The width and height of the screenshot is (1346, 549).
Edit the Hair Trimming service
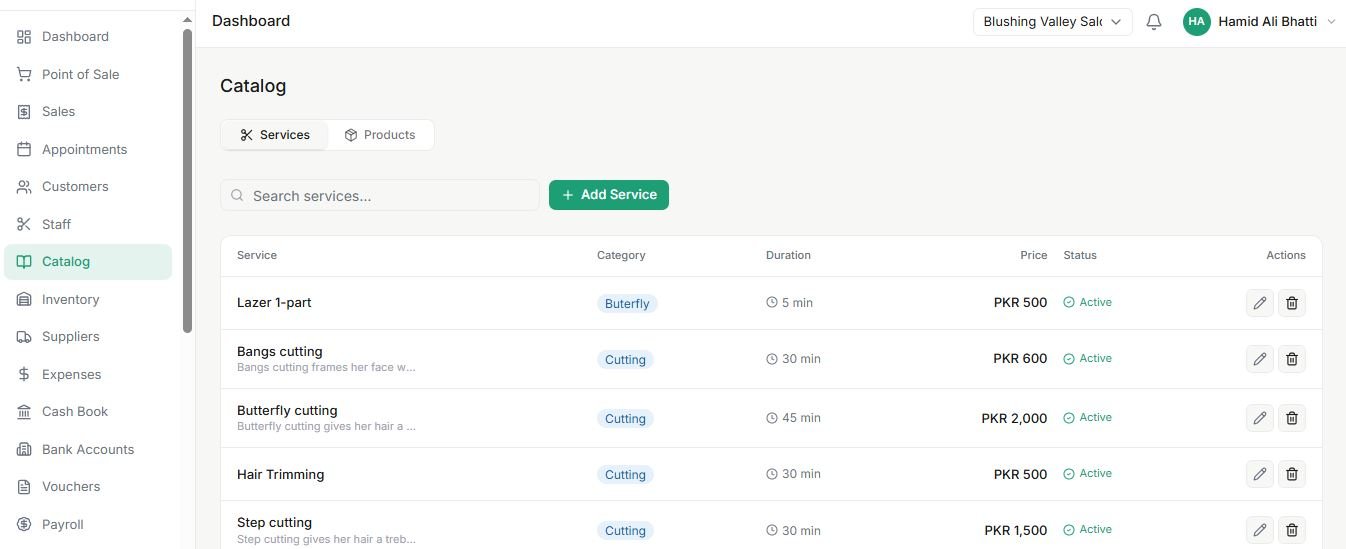[x=1260, y=474]
